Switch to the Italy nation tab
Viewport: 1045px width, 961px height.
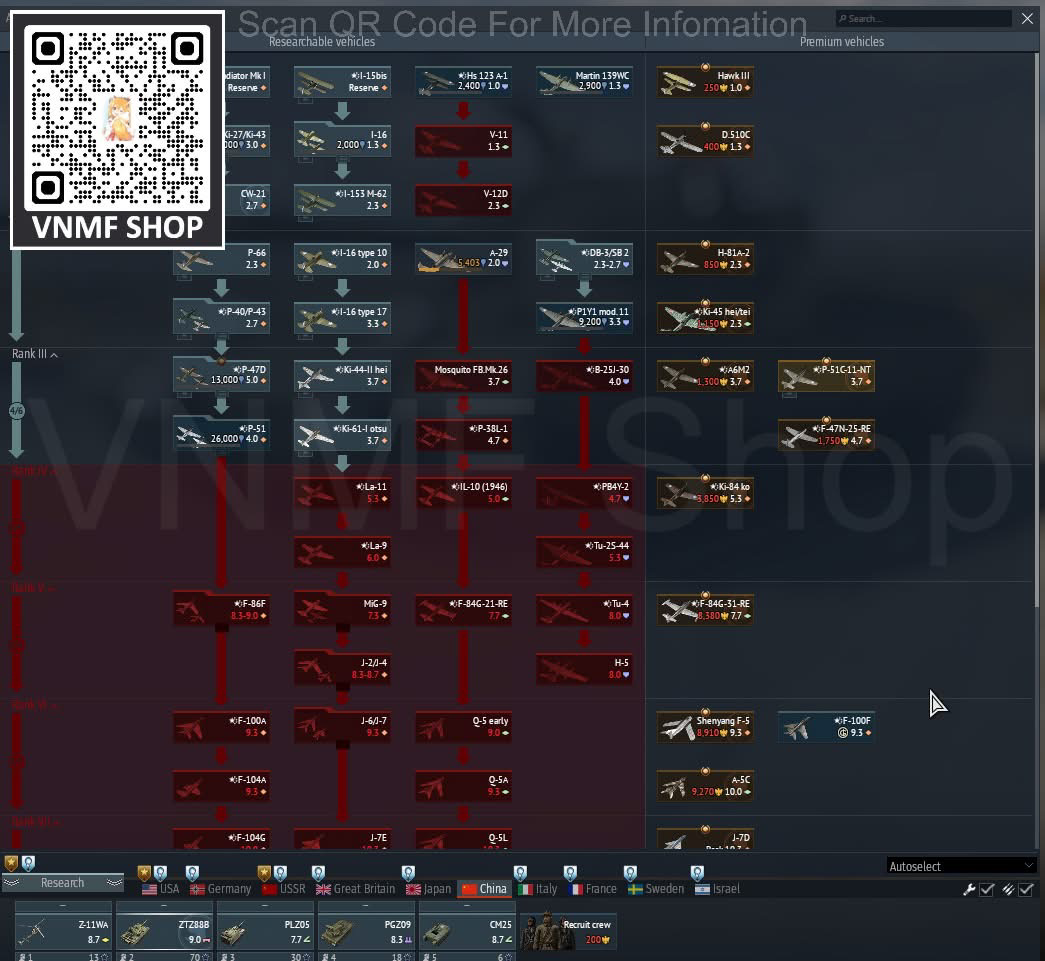tap(537, 888)
